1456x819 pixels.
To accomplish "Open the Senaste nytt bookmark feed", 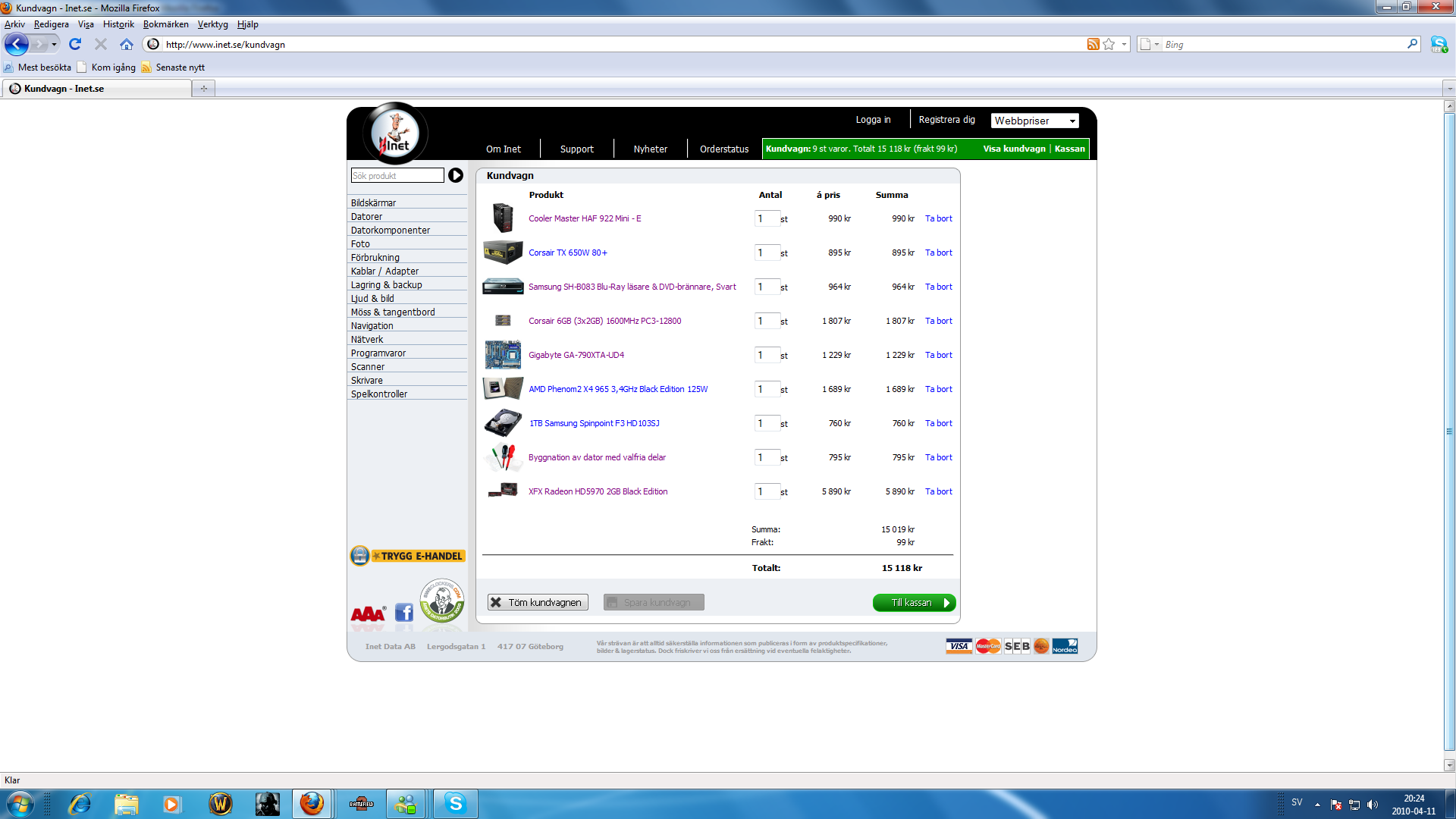I will [x=173, y=67].
